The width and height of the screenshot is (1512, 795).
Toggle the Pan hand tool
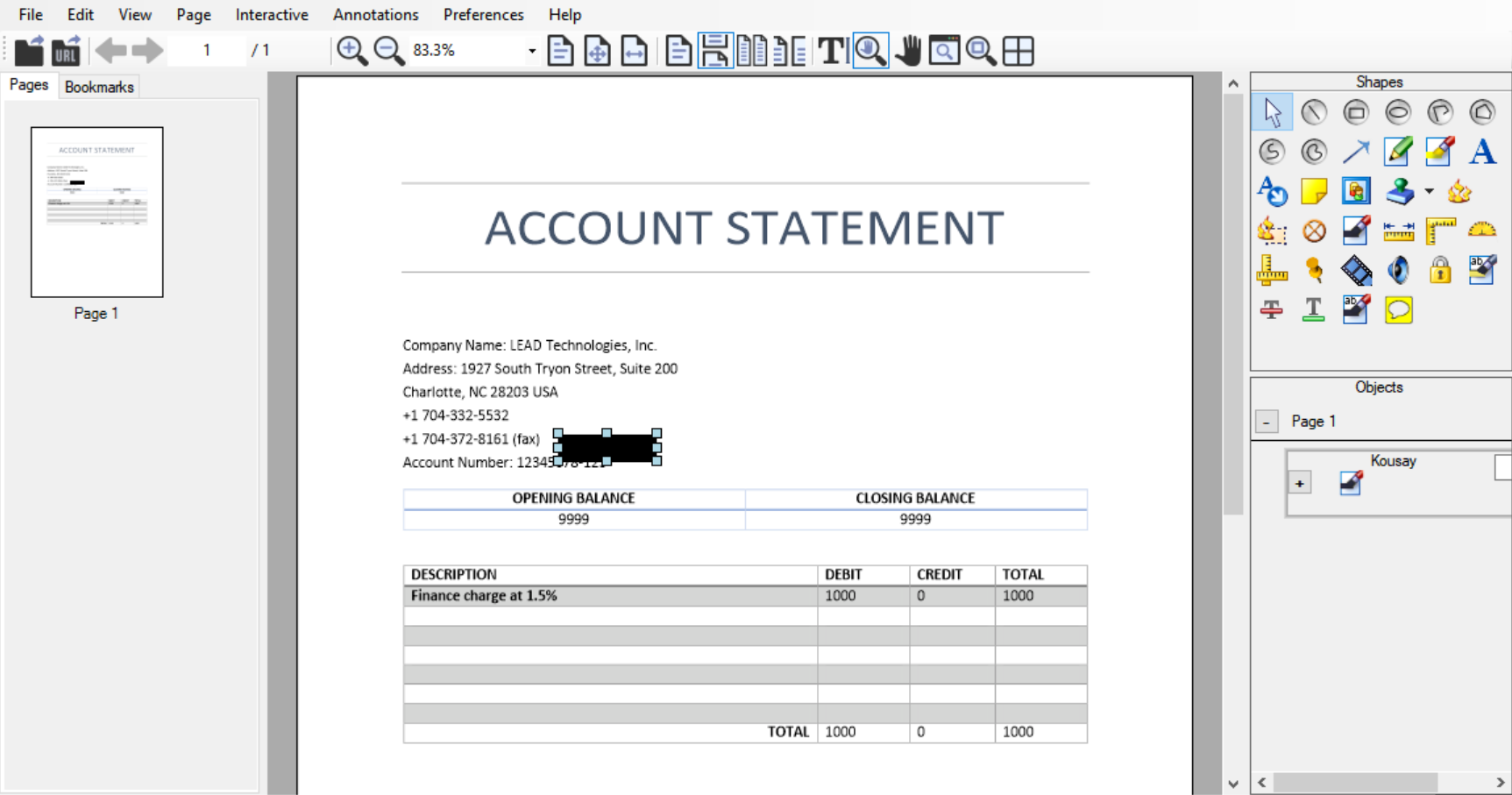click(x=909, y=50)
